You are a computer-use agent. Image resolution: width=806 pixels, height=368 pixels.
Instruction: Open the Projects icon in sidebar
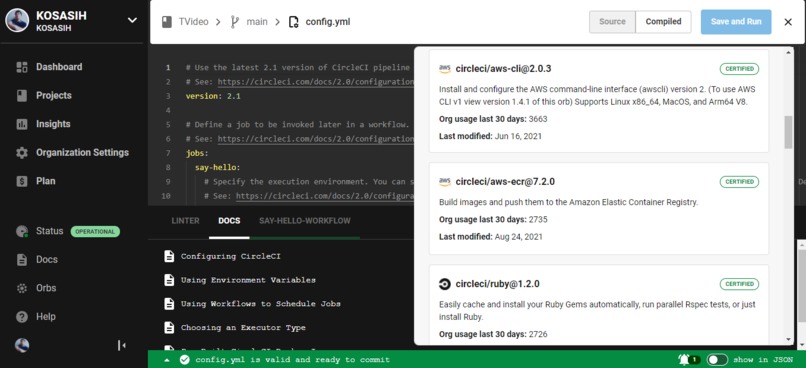pyautogui.click(x=22, y=96)
